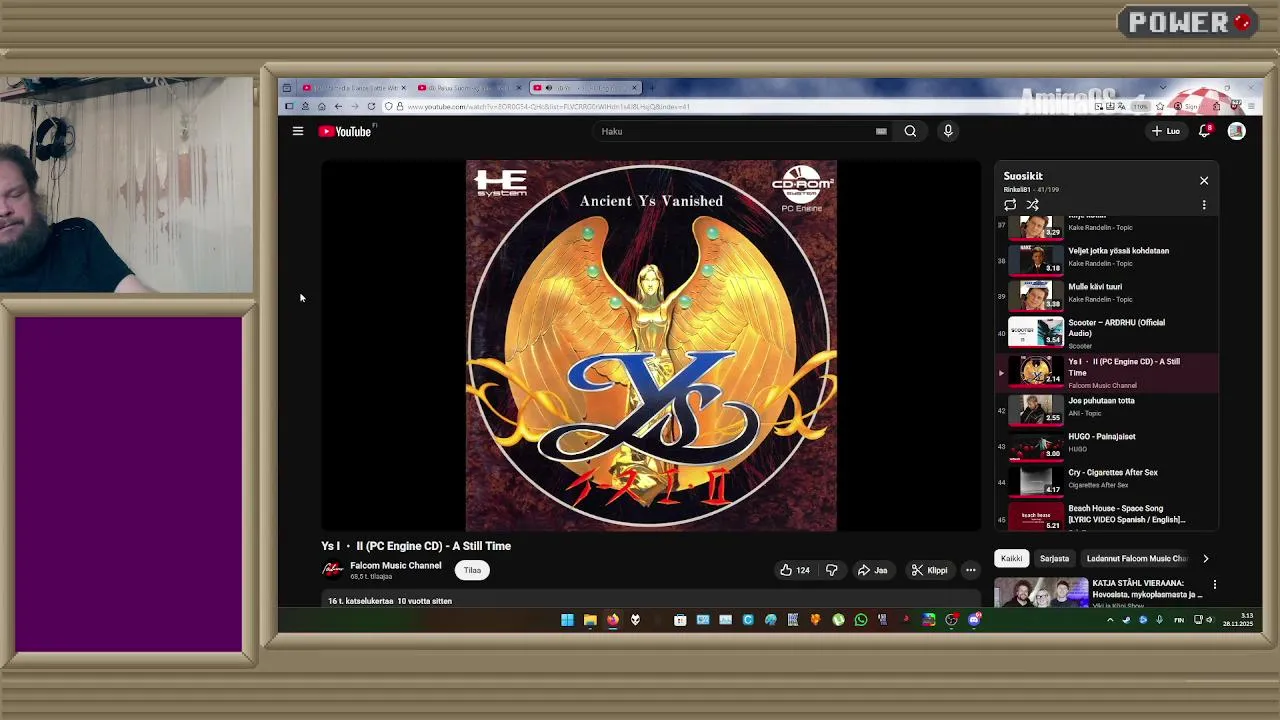
Task: Open more video actions ellipsis
Action: click(970, 570)
